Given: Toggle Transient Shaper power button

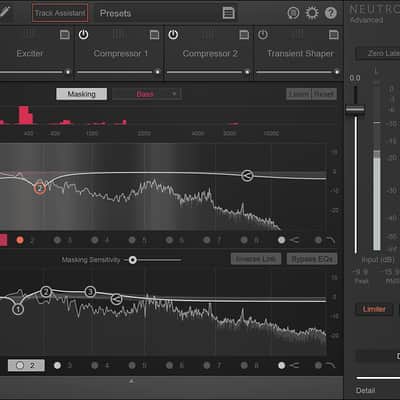Looking at the screenshot, I should coord(263,34).
